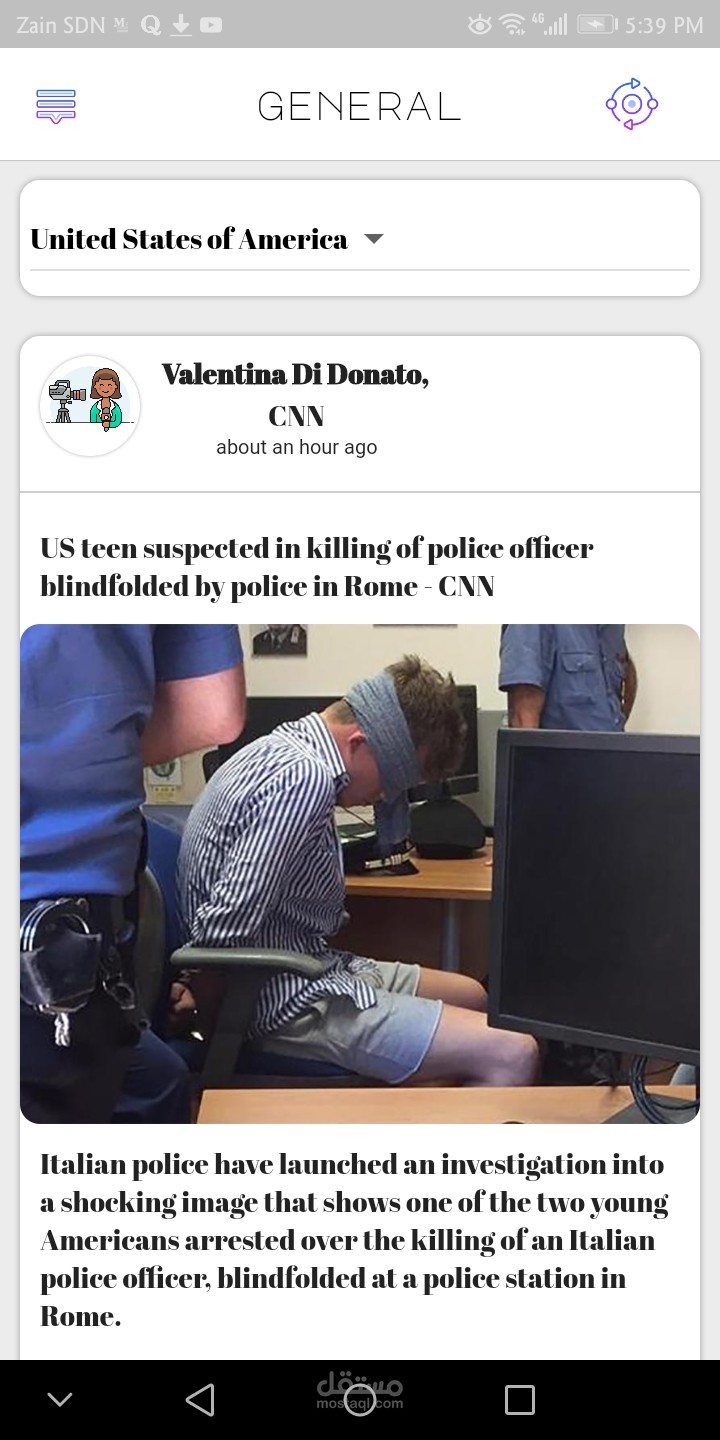Tap the Android home circle button
Screen dimensions: 720x1440
coord(360,1399)
